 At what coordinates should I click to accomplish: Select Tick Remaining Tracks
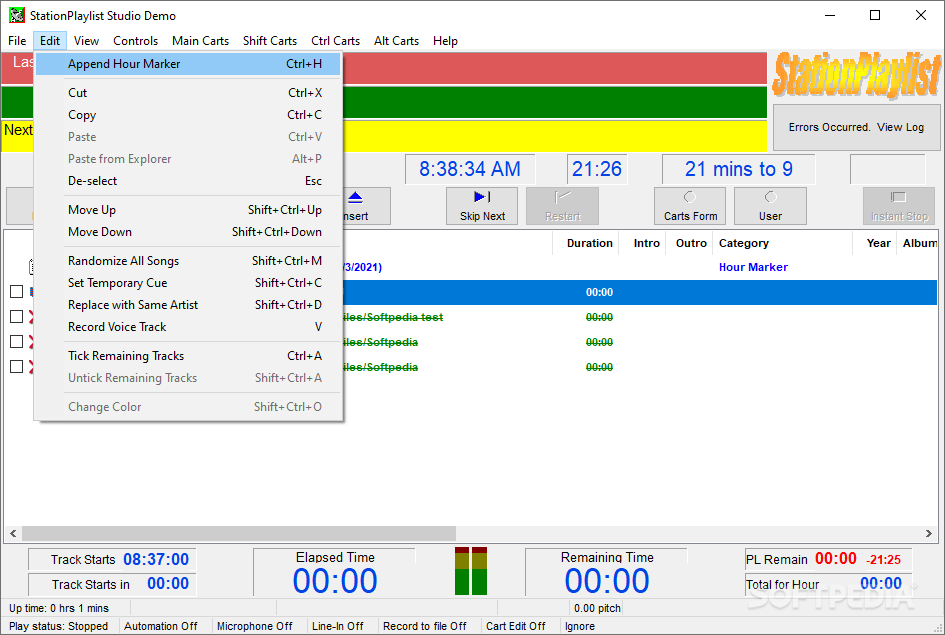(188, 356)
